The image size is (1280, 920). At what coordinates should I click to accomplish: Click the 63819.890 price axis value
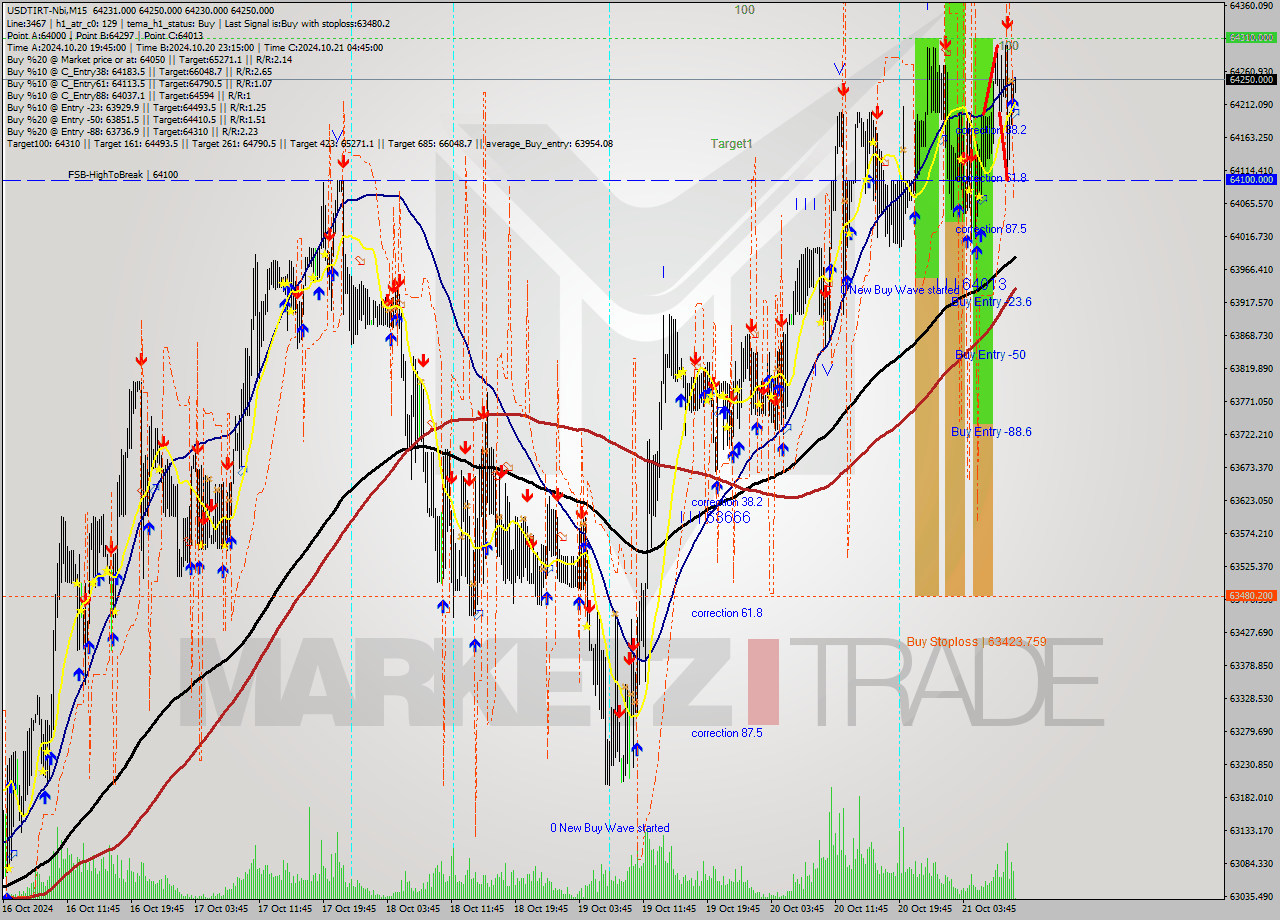[x=1251, y=368]
